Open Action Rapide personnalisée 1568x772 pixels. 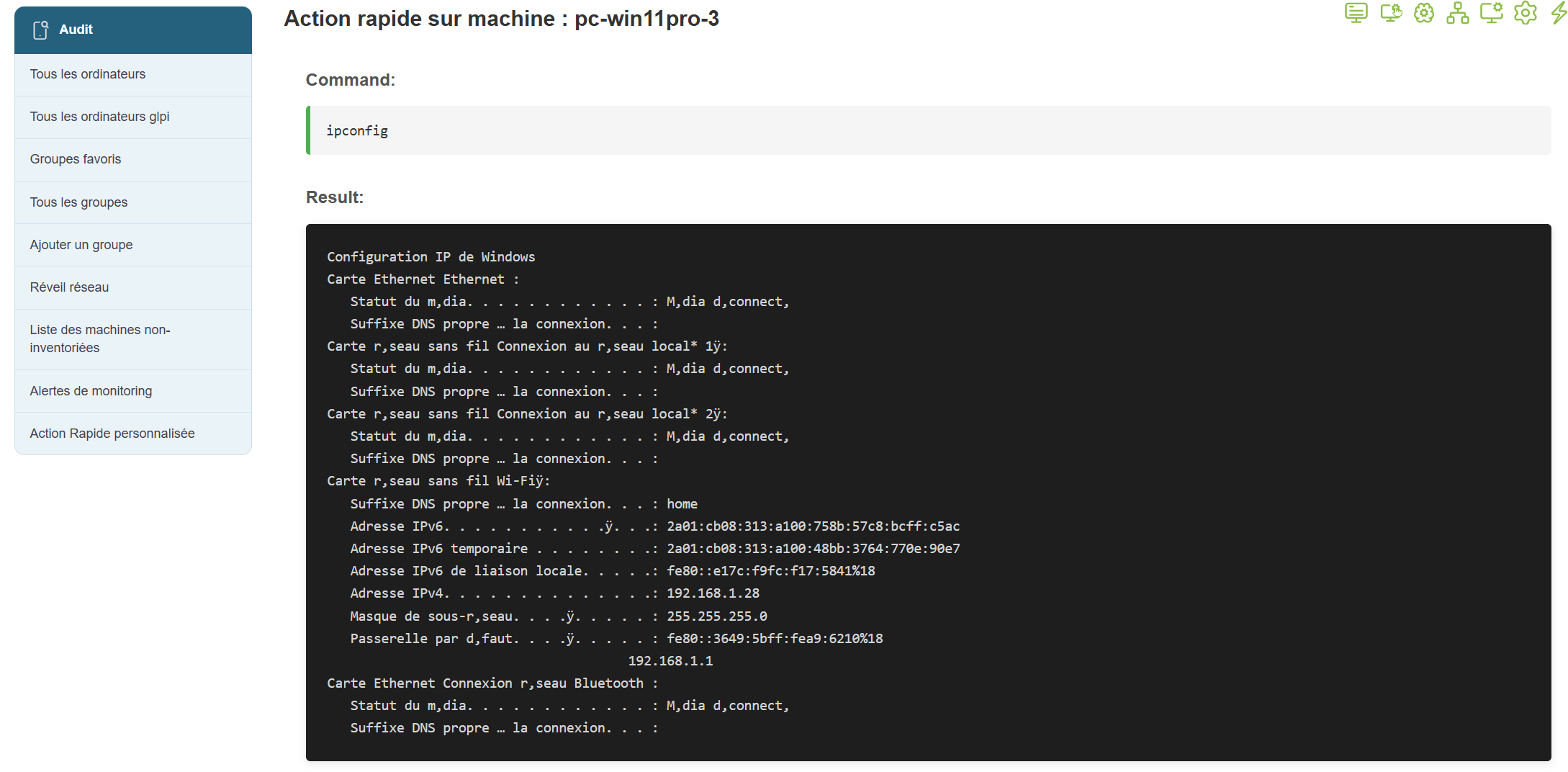click(112, 434)
